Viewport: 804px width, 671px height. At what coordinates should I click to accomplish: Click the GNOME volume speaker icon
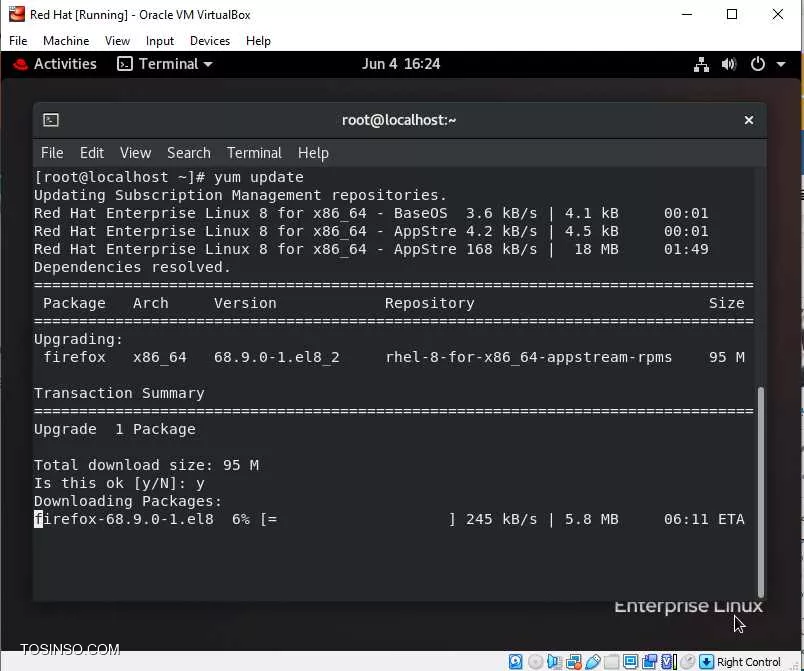coord(729,64)
